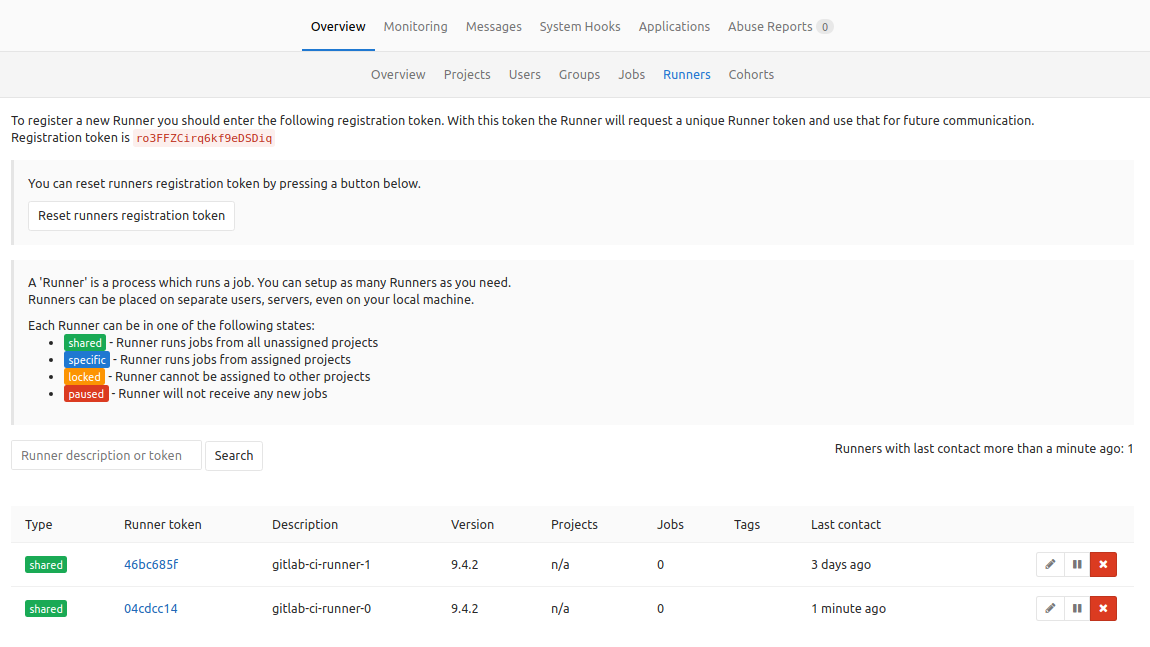Open the Messages tab
The height and width of the screenshot is (647, 1150).
(493, 26)
